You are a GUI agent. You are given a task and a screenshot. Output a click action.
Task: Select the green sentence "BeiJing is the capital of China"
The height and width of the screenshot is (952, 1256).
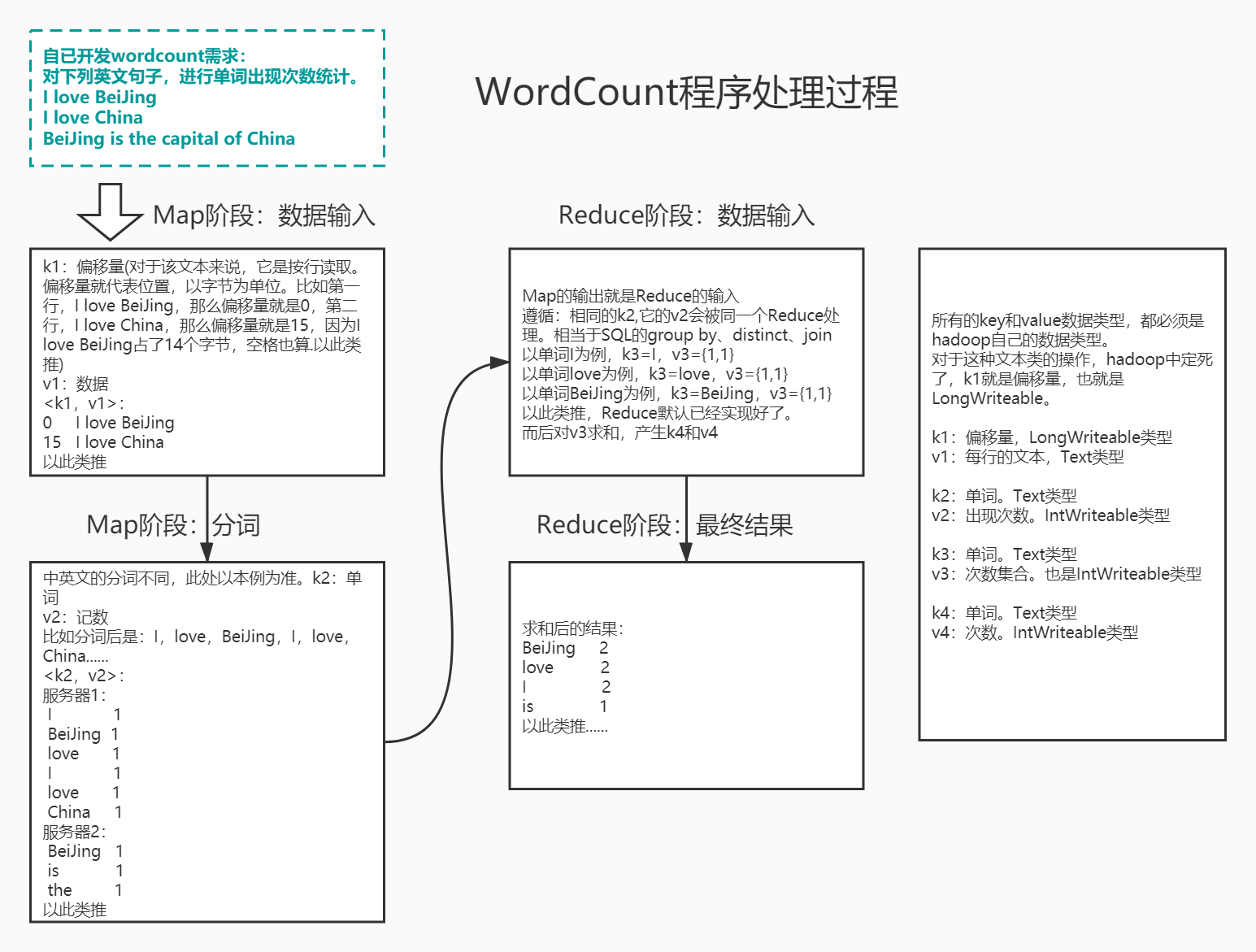[169, 138]
